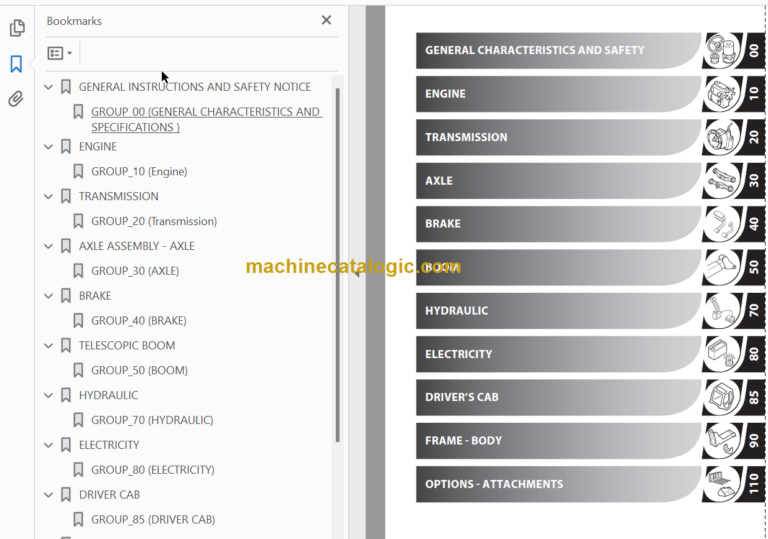The height and width of the screenshot is (539, 768).
Task: Click the transmission icon for section 20
Action: (x=721, y=137)
